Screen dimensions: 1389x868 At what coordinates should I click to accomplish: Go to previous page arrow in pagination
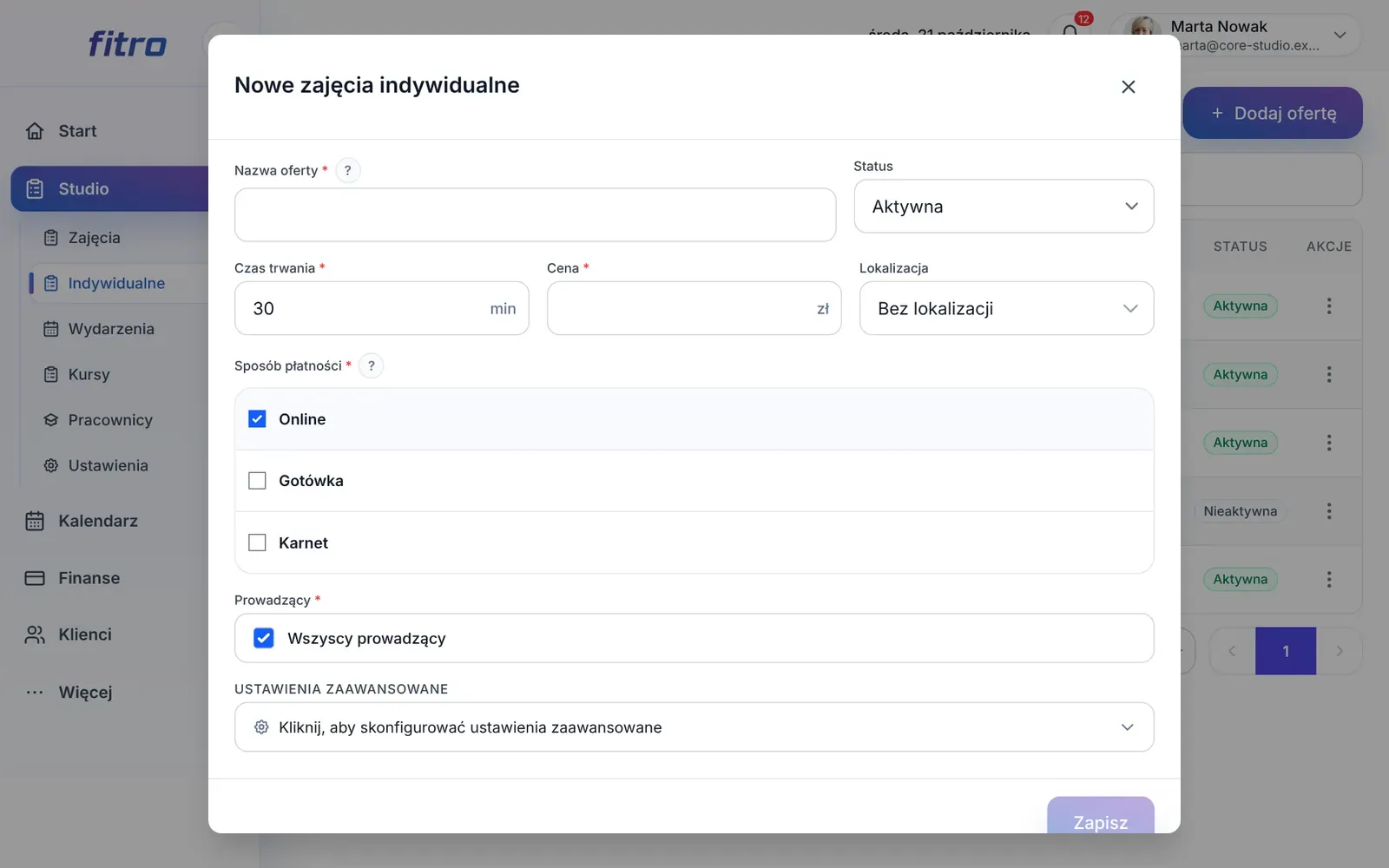coord(1232,651)
